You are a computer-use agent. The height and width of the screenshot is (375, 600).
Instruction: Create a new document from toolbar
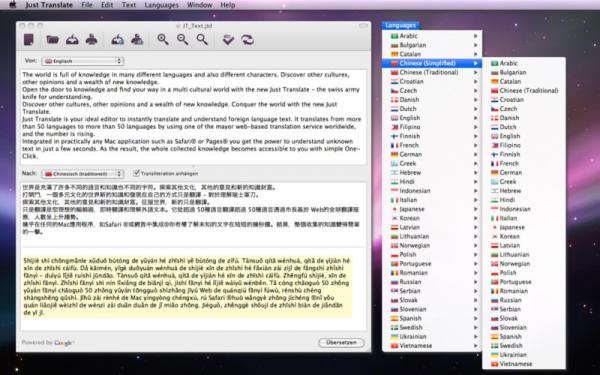29,39
